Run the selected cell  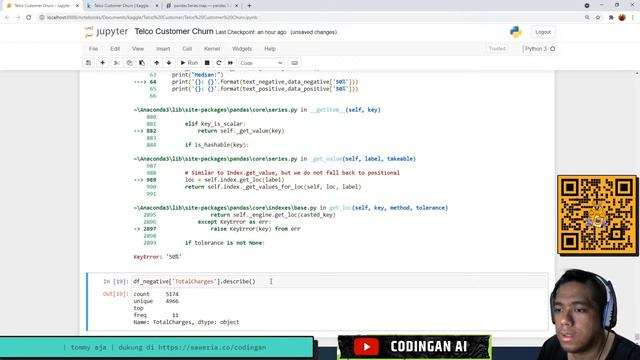[189, 63]
